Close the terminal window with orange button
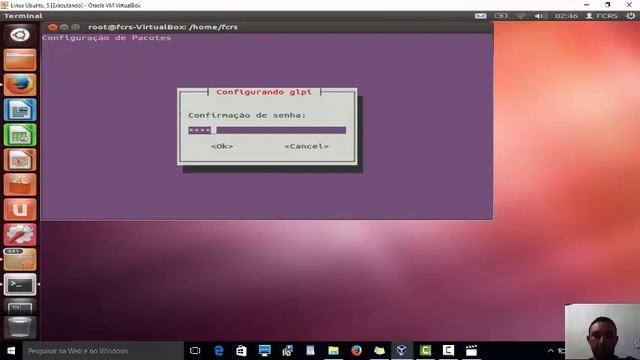 click(x=52, y=27)
